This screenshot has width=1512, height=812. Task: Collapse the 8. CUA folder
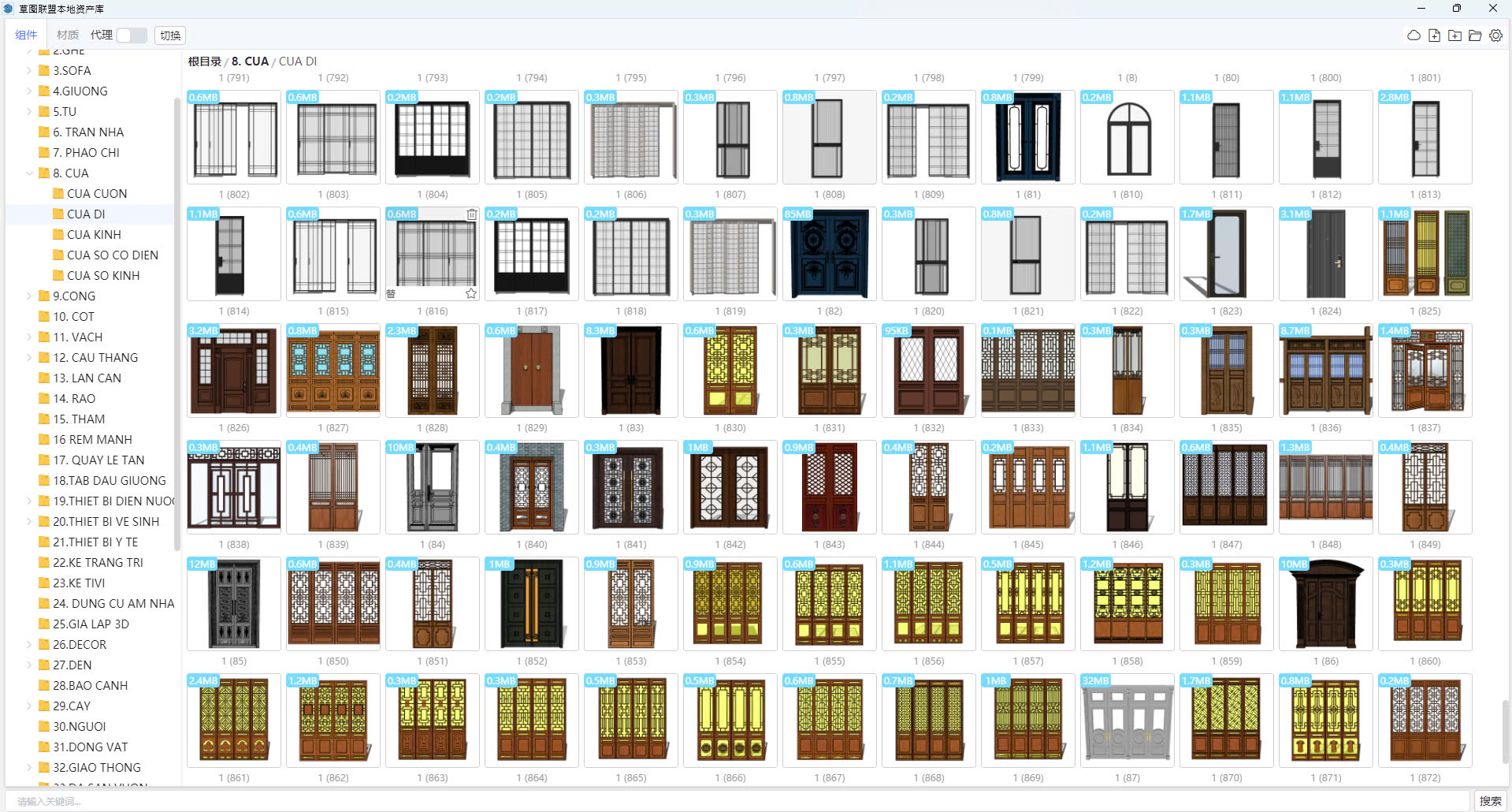point(29,173)
